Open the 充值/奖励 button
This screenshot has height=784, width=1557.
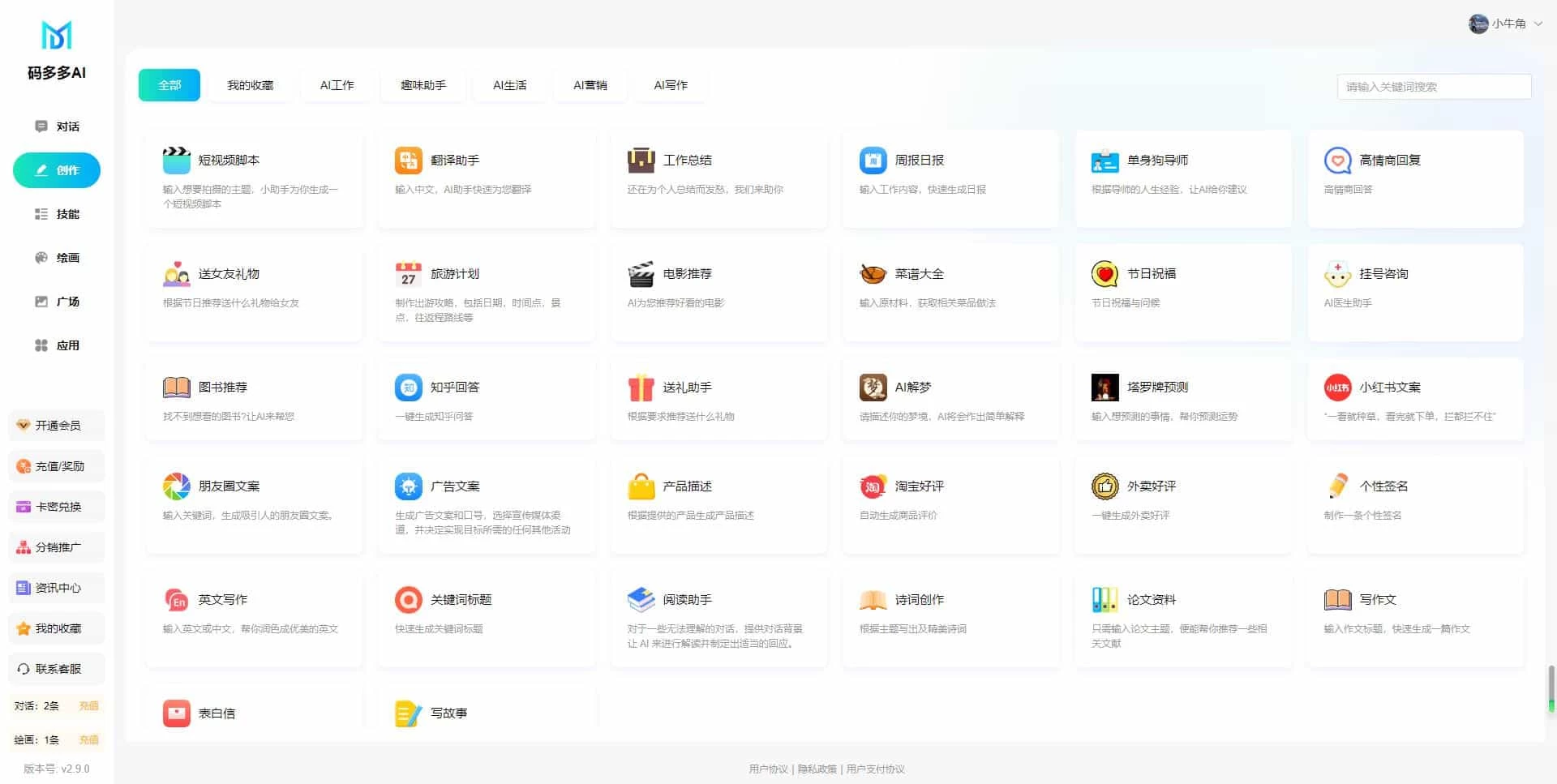point(57,466)
